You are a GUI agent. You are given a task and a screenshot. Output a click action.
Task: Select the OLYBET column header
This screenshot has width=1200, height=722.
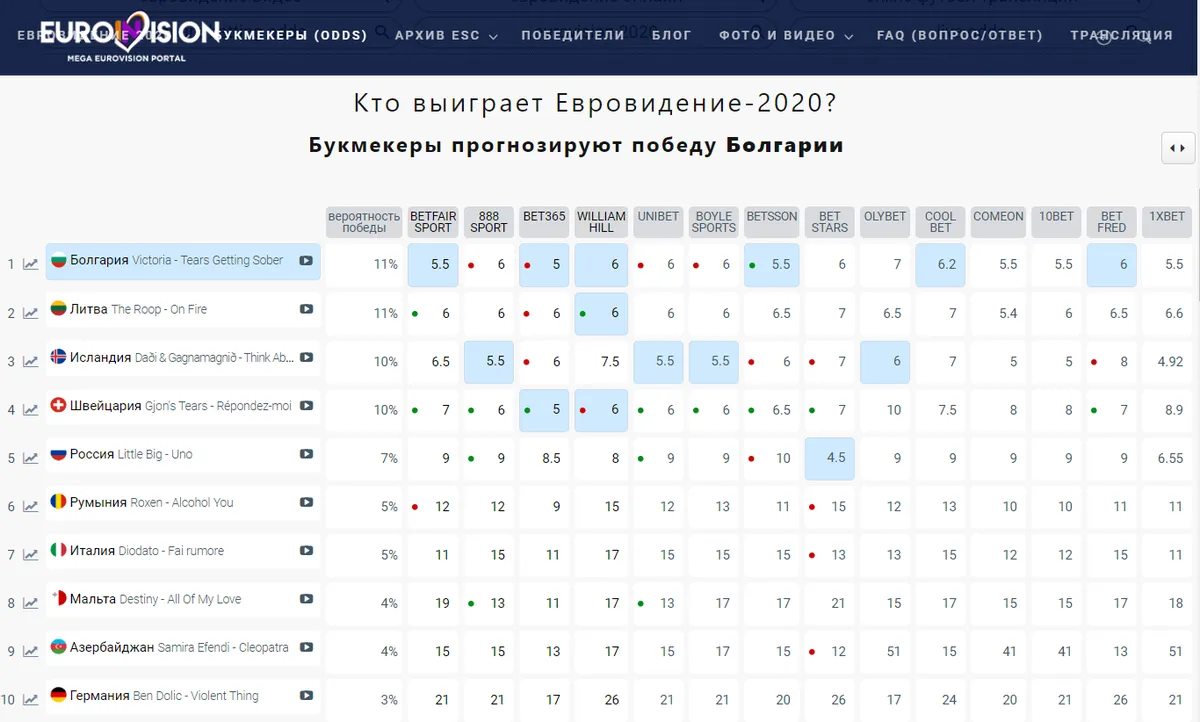pos(885,222)
